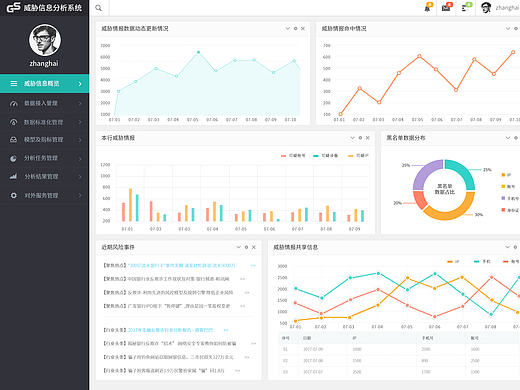Close the 威胁情报数据动态更新情况 panel with its X
Viewport: 520px width, 390px height.
[303, 29]
